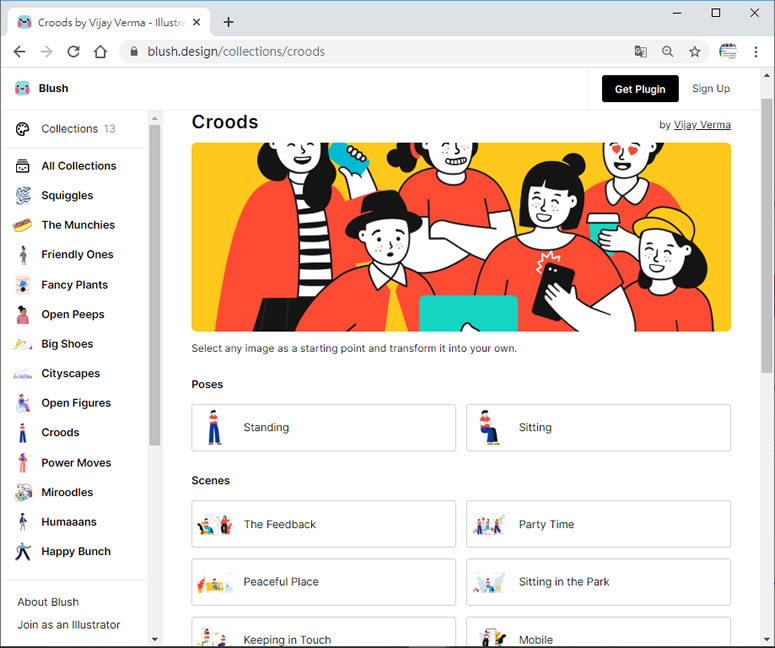Screen dimensions: 775x648
Task: Reload the page
Action: pyautogui.click(x=73, y=51)
